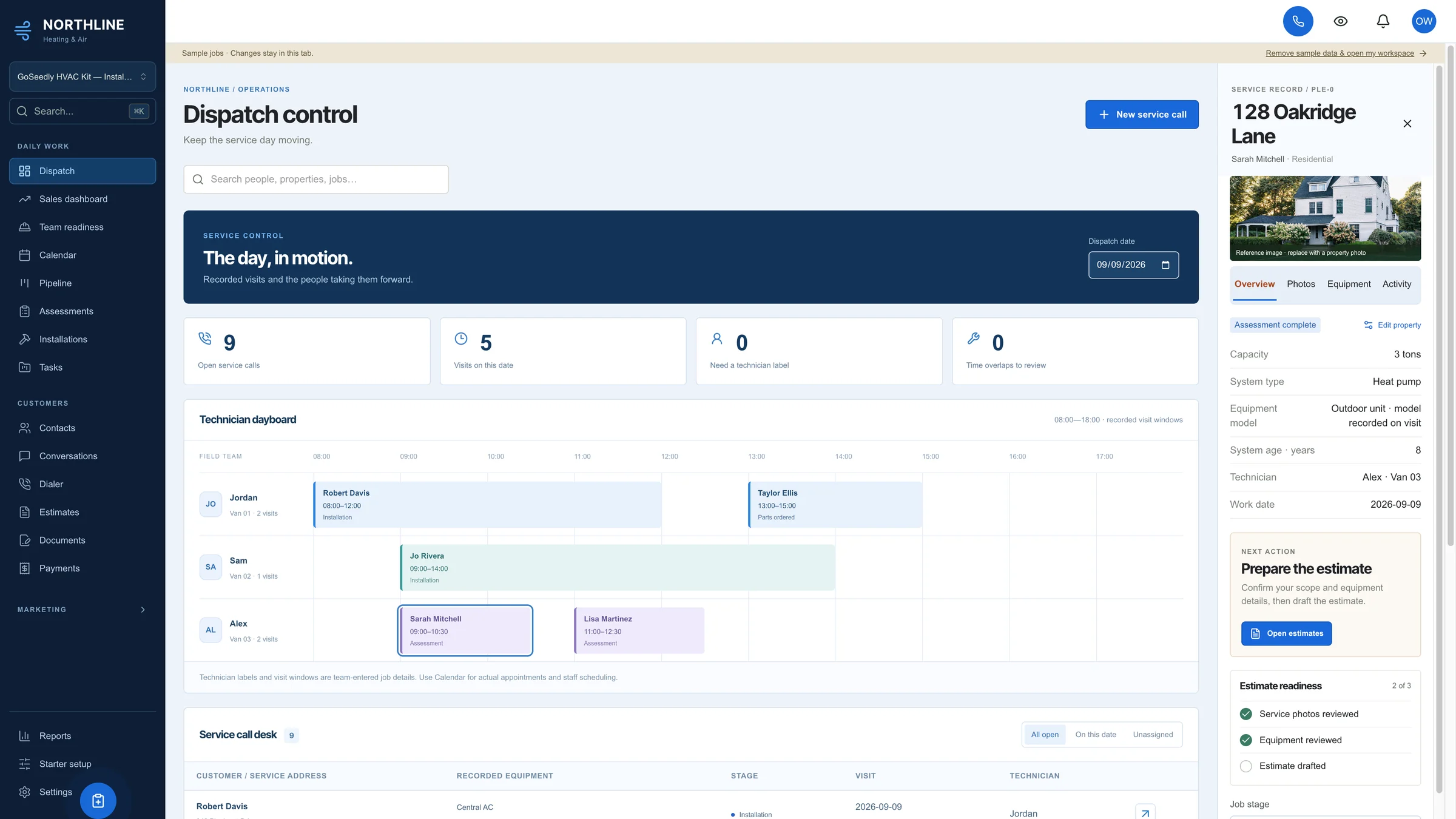Open Conversations in sidebar

coord(83,456)
